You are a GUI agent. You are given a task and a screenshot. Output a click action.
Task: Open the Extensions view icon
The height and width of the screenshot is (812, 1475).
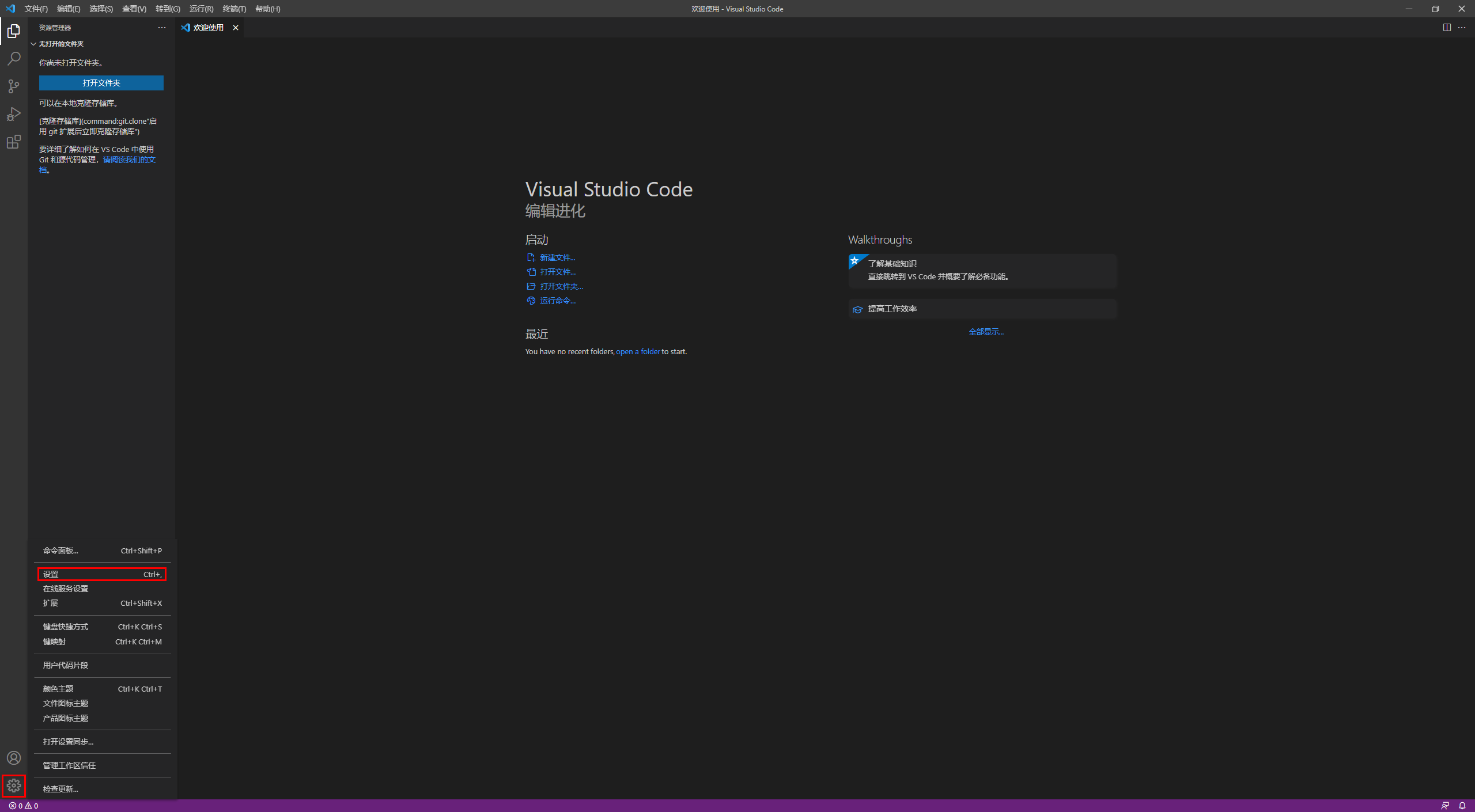(14, 142)
